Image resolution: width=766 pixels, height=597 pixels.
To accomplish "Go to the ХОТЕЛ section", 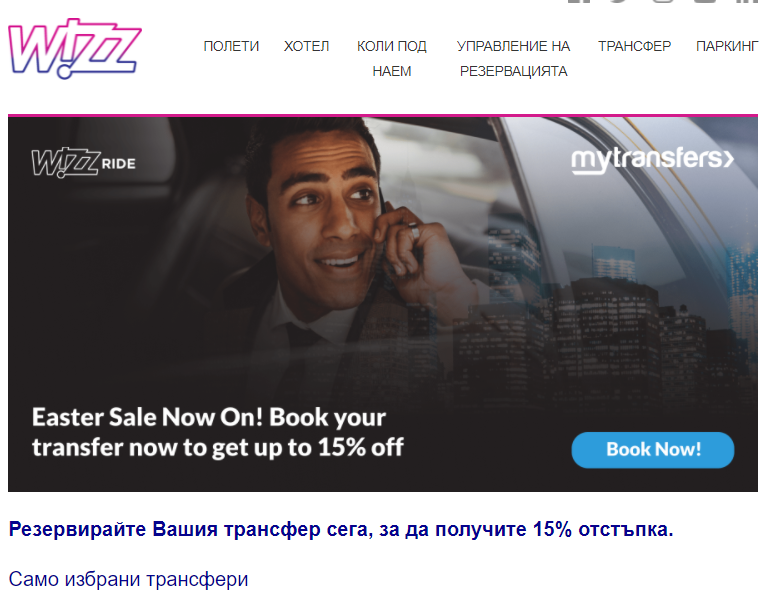I will pyautogui.click(x=306, y=46).
